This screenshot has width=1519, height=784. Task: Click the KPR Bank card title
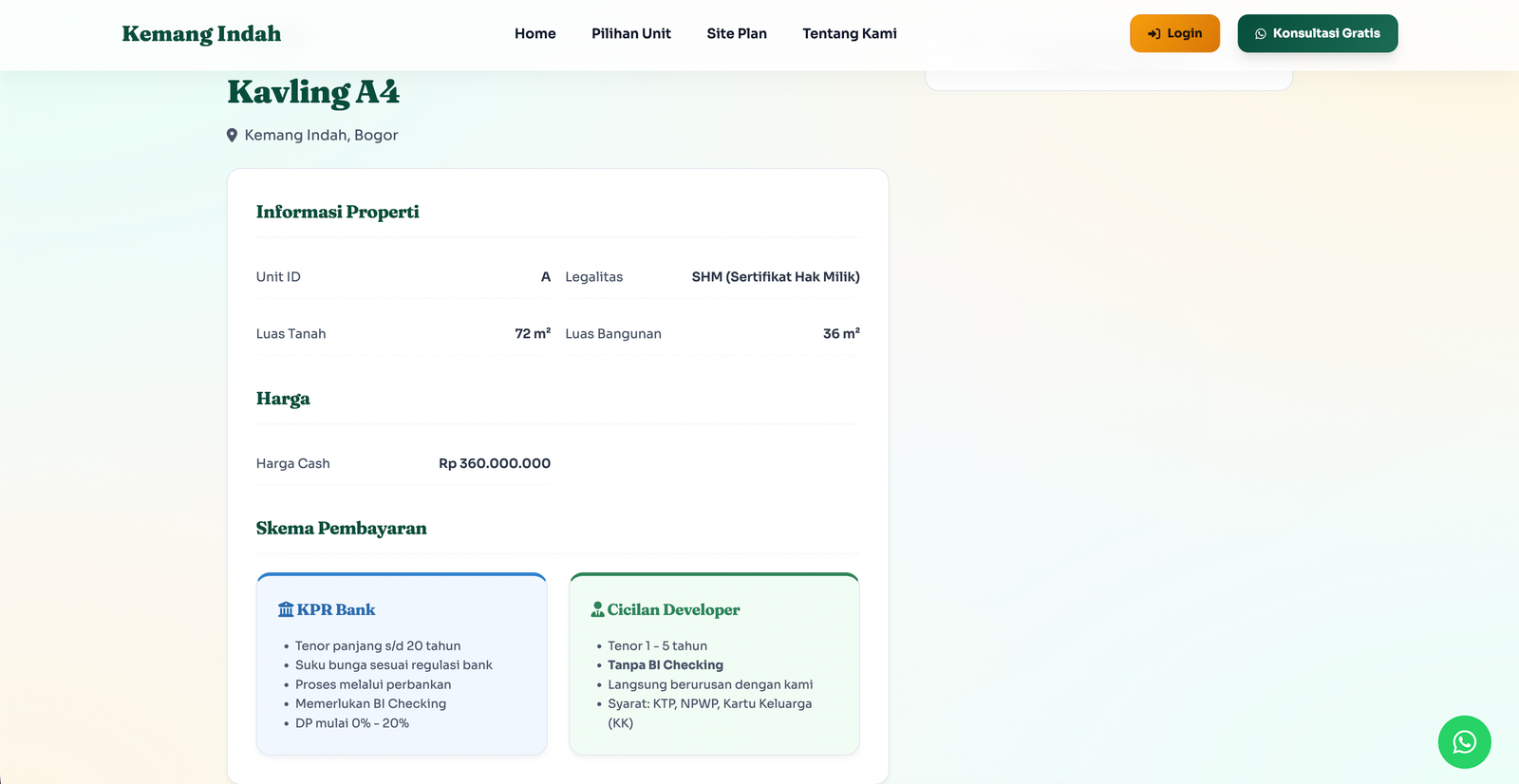[x=336, y=609]
